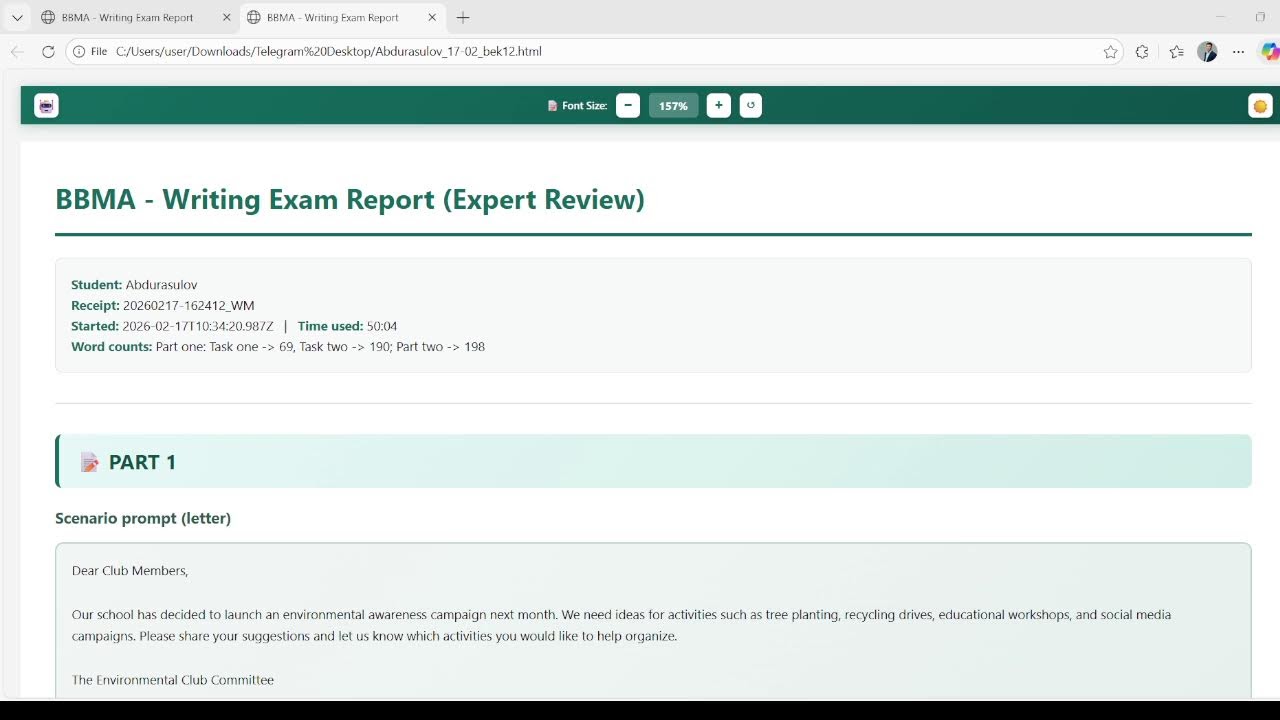Screen dimensions: 1280x720
Task: Close the first BBMA browser tab
Action: tap(226, 17)
